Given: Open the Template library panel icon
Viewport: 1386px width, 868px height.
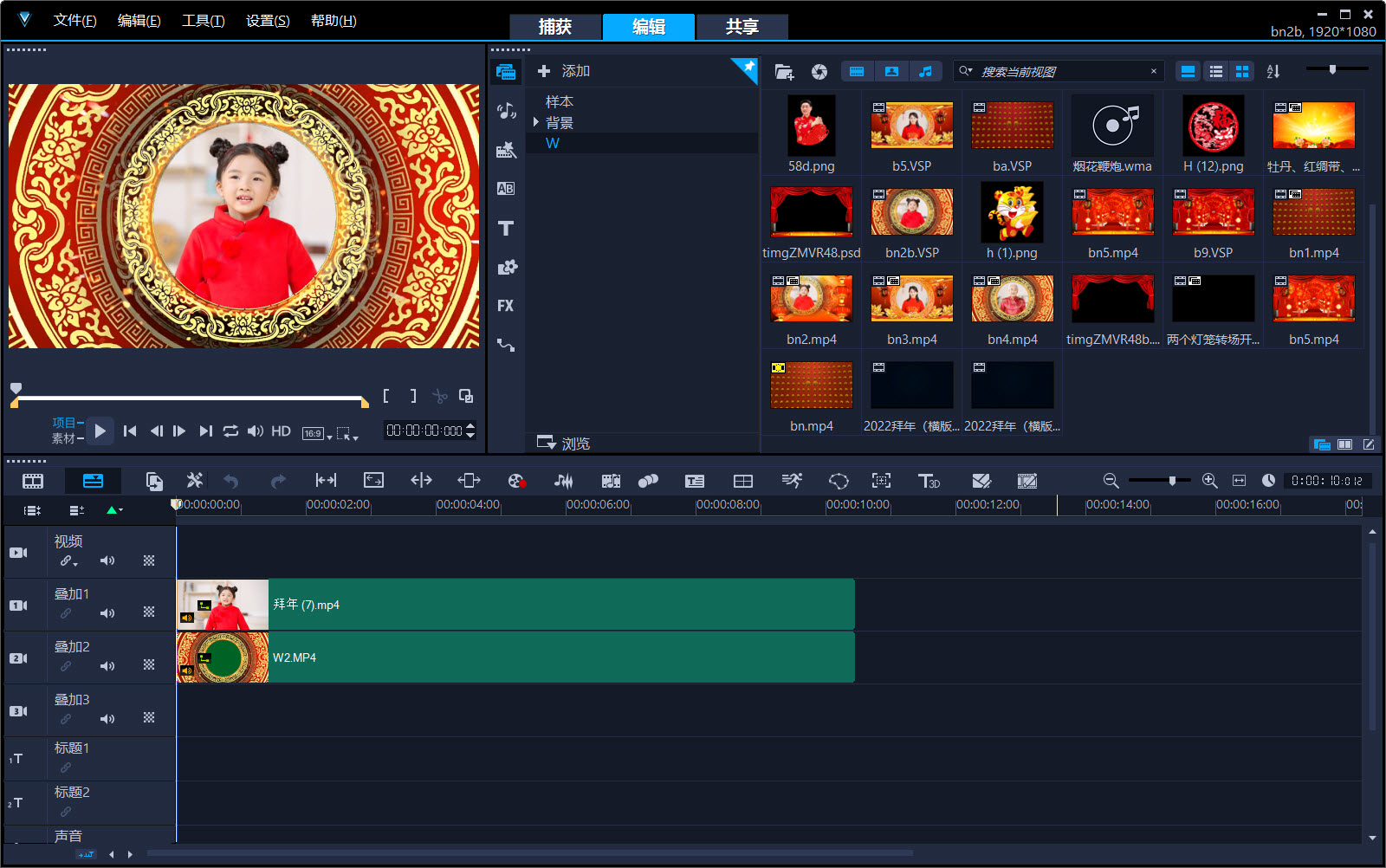Looking at the screenshot, I should [507, 151].
